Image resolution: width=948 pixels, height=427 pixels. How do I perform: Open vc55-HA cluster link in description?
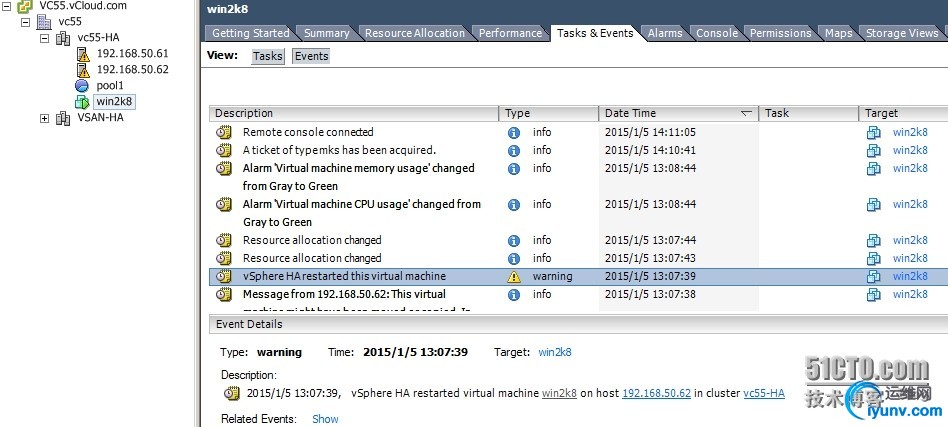(x=764, y=393)
